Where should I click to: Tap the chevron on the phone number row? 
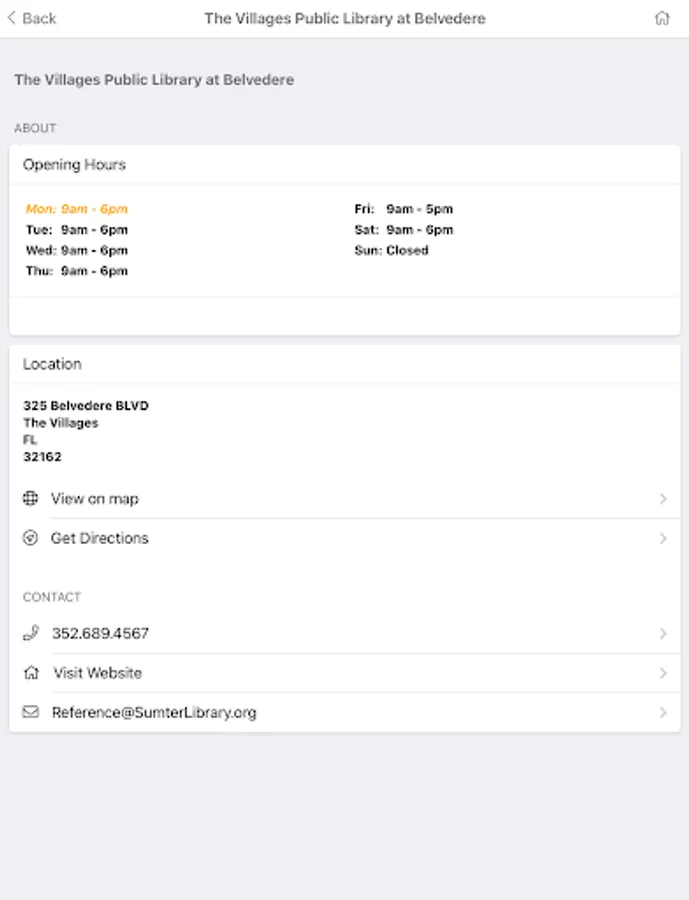pyautogui.click(x=663, y=633)
